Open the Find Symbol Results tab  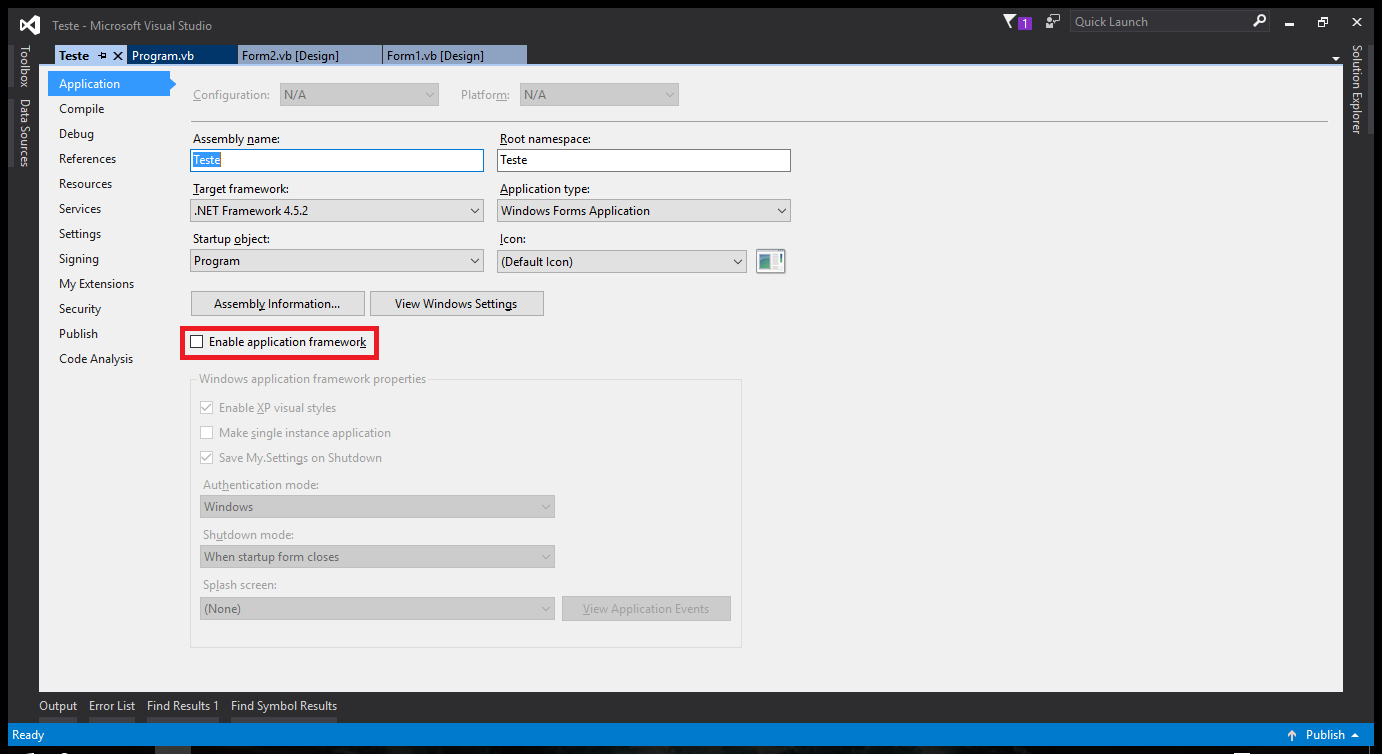coord(284,706)
